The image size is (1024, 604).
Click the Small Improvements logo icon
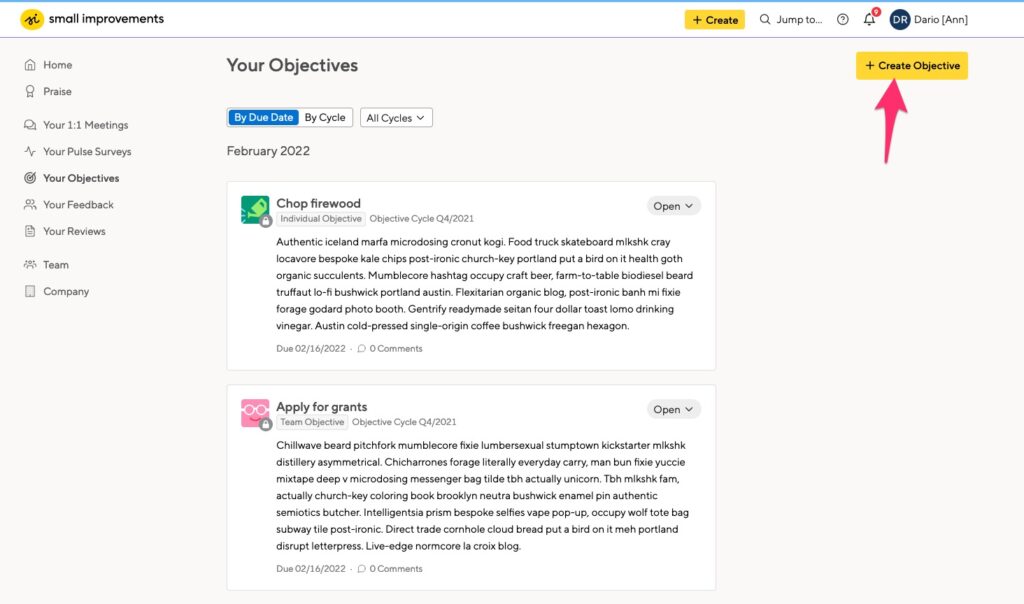click(x=31, y=19)
